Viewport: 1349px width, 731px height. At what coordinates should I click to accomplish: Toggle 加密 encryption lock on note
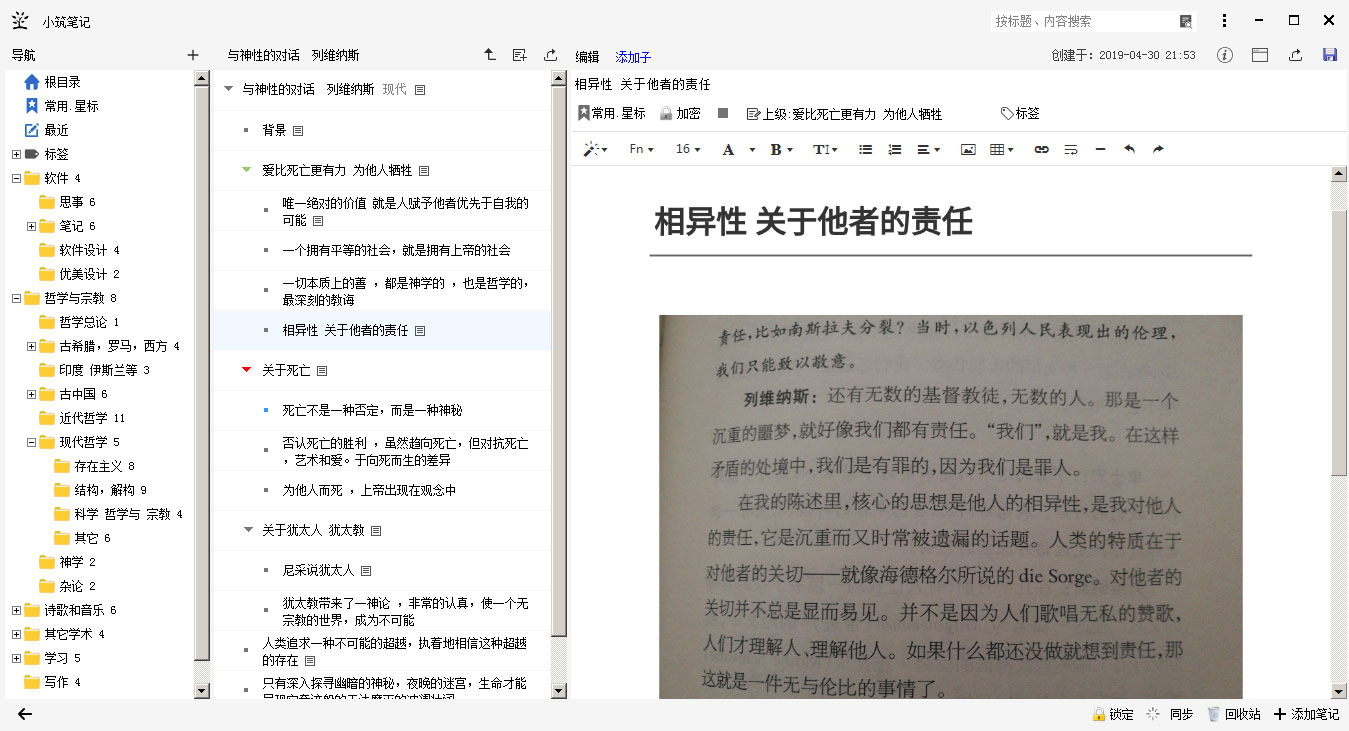click(680, 114)
